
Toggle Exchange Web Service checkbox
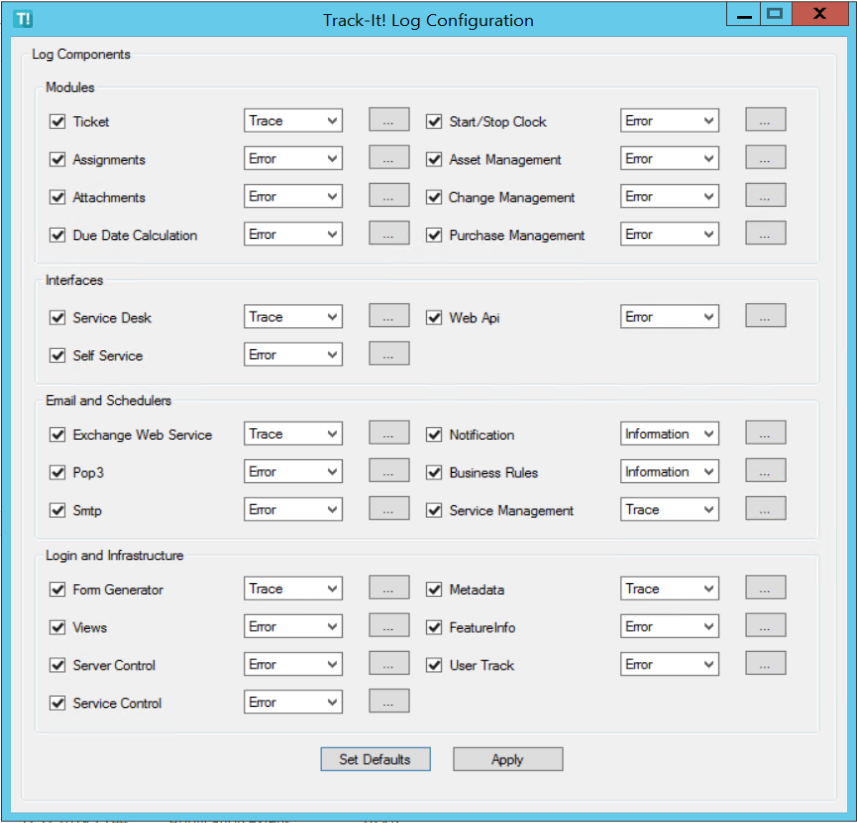[57, 434]
